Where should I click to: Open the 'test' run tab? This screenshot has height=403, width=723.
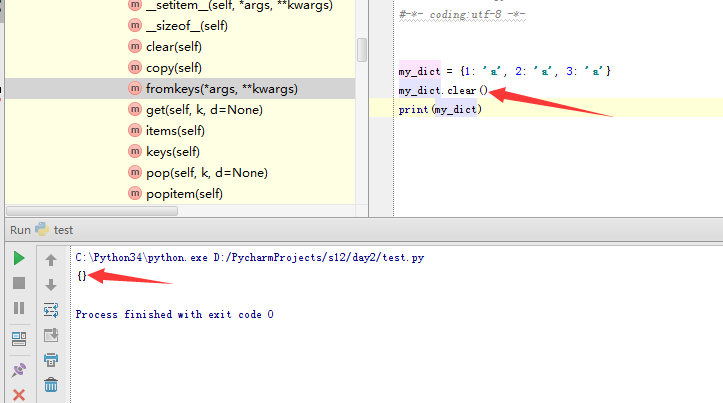pyautogui.click(x=63, y=230)
